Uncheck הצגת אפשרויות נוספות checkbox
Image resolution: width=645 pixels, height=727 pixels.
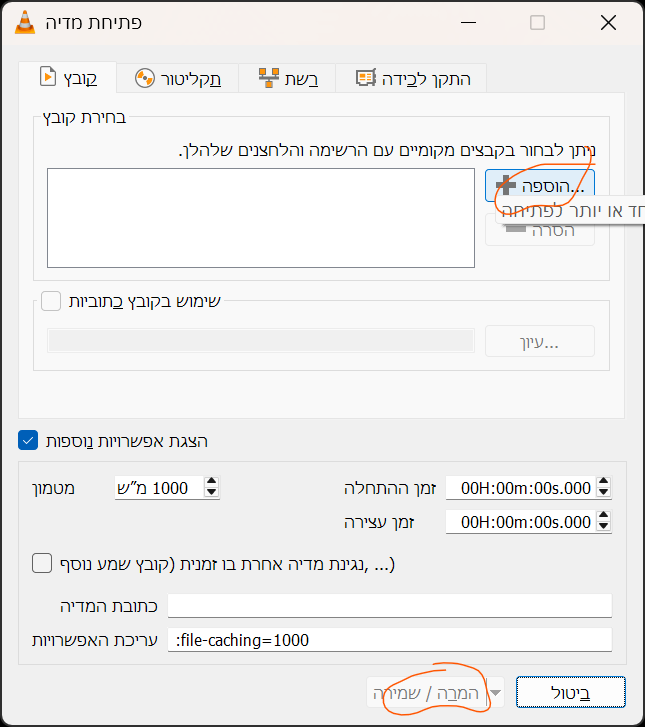click(x=28, y=440)
